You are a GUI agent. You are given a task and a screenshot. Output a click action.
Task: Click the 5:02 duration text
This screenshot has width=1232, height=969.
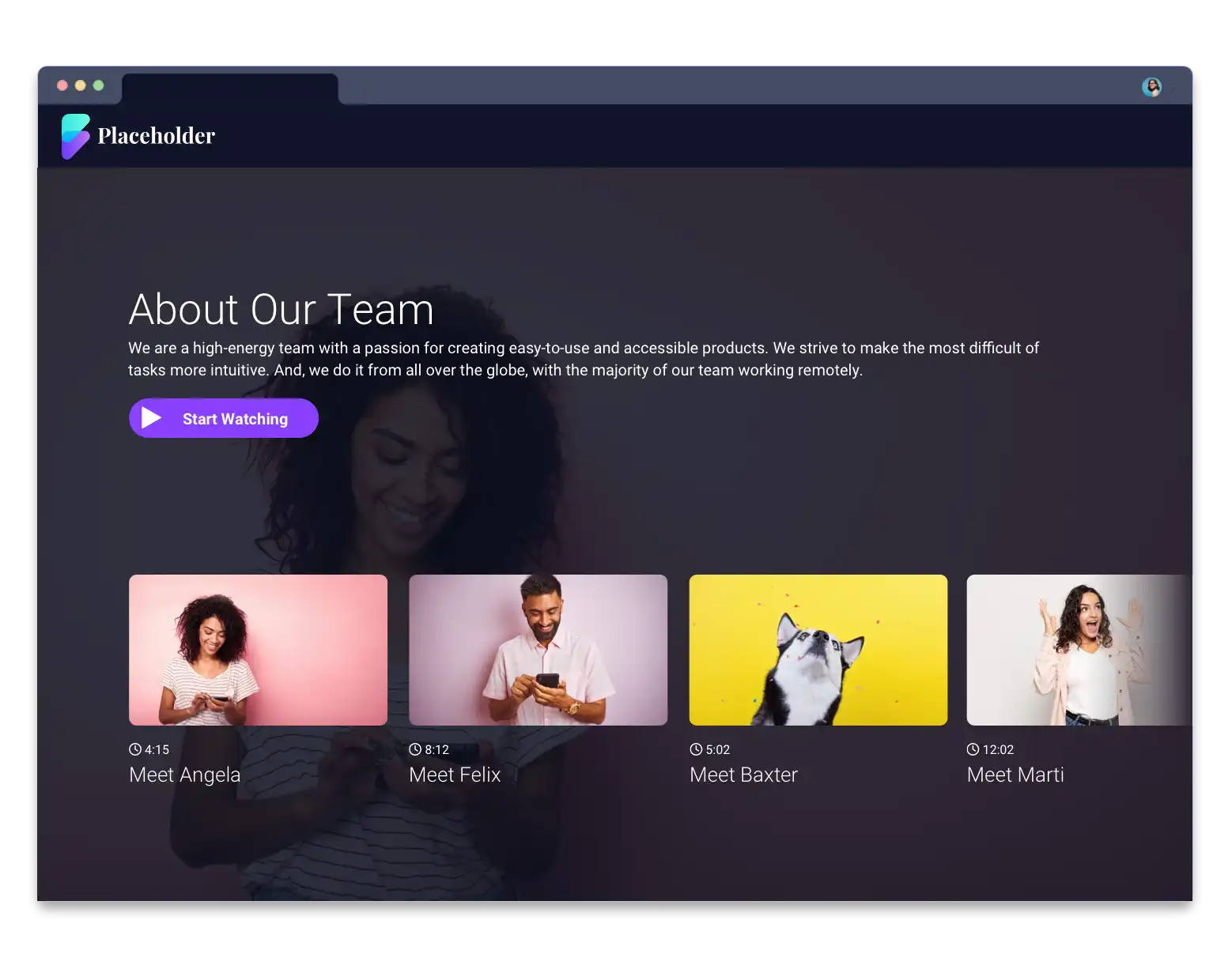tap(717, 749)
